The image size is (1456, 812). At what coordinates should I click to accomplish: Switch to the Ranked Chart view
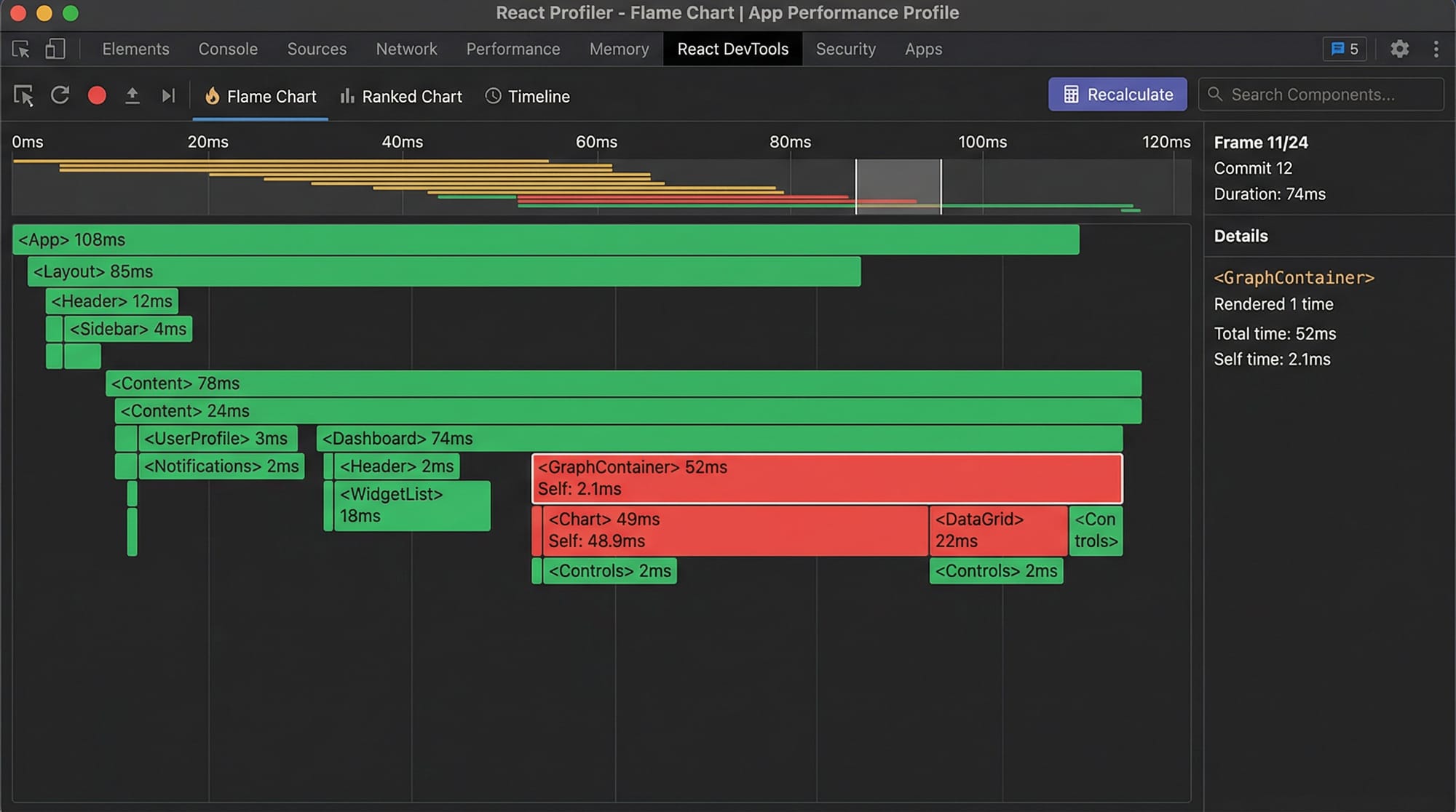[x=411, y=95]
